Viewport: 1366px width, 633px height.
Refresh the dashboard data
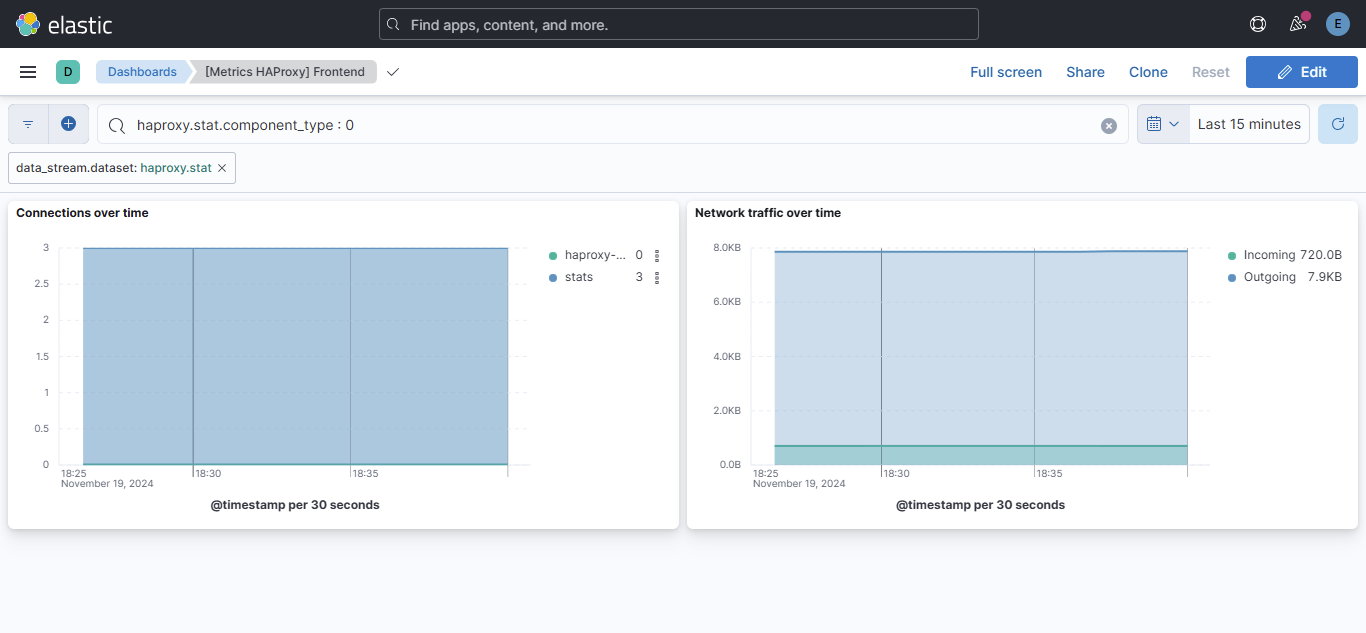(1337, 123)
